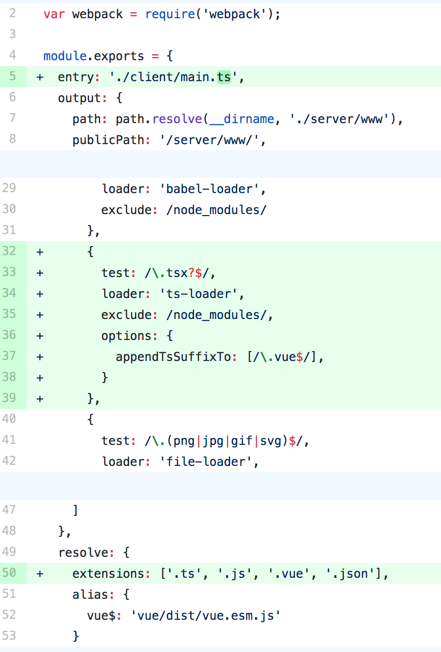441x652 pixels.
Task: Click the '__dirname' token on line 7
Action: pos(241,119)
